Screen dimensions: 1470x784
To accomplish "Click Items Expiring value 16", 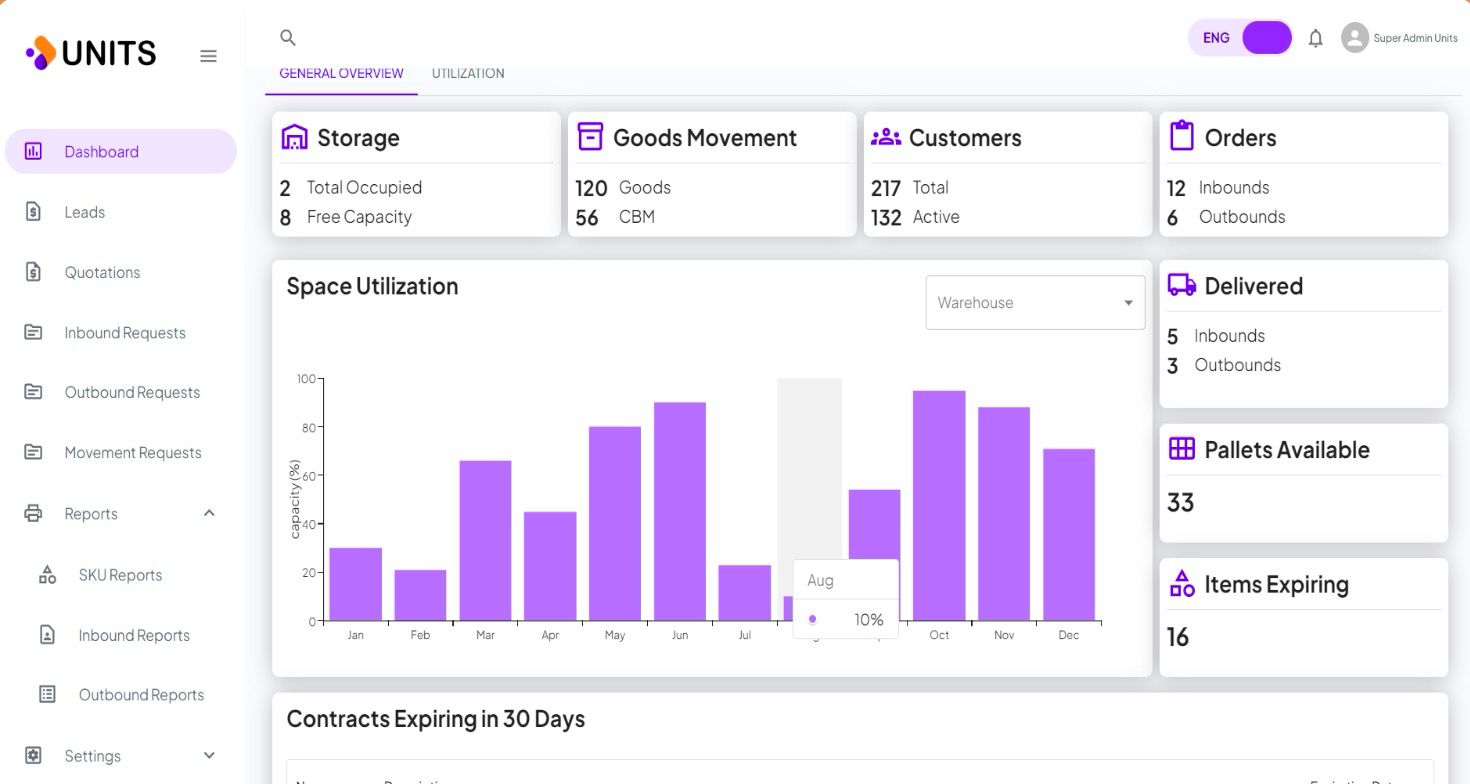I will coord(1178,637).
